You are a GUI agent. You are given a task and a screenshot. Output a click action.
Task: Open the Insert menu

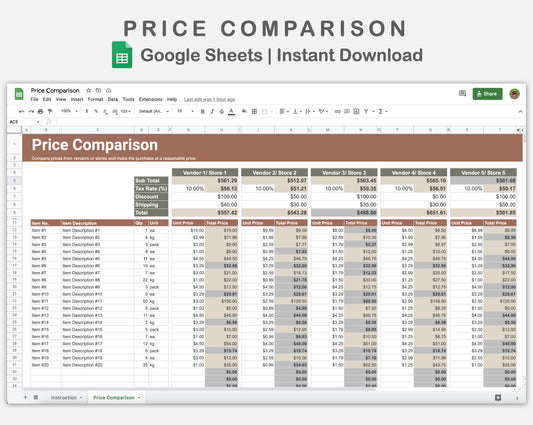(77, 99)
